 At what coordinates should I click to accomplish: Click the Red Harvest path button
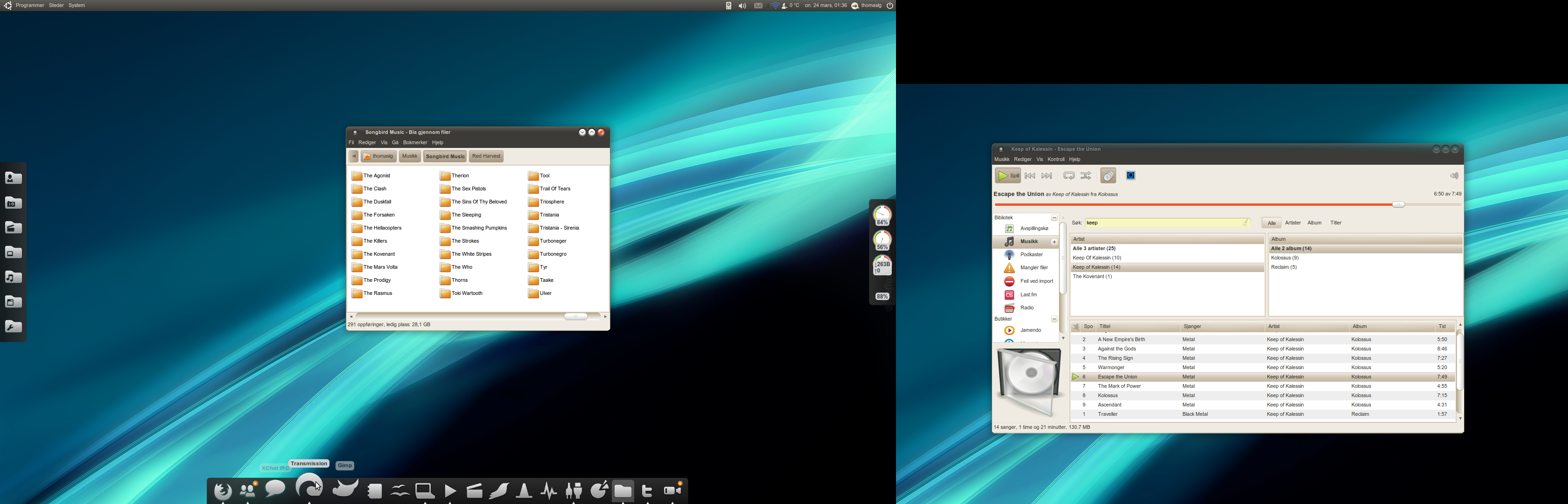click(x=486, y=156)
